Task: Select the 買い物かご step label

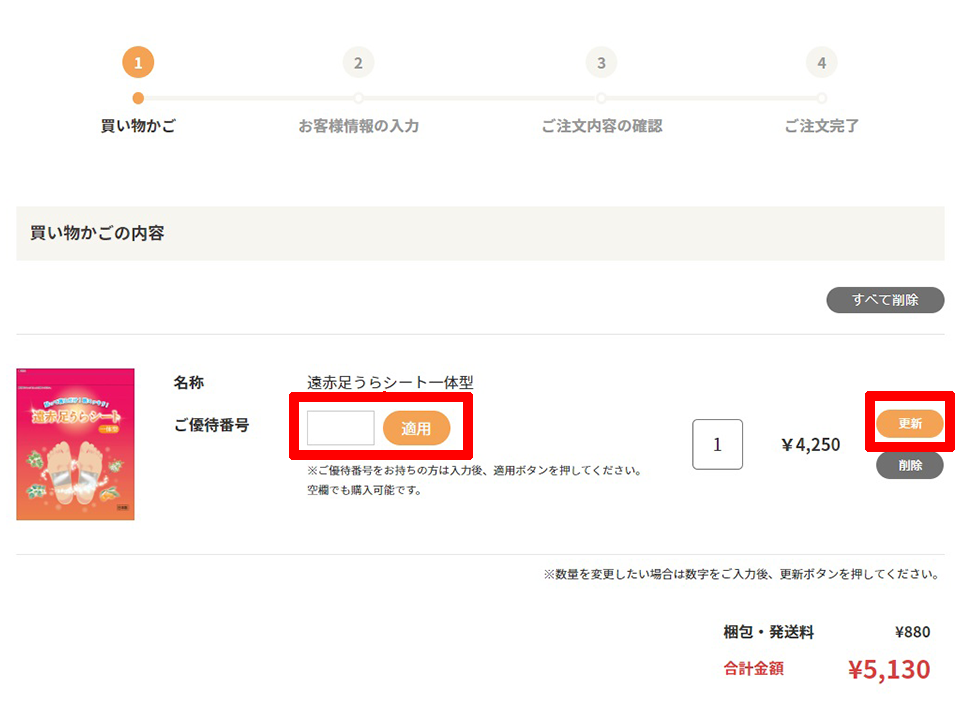Action: click(x=138, y=126)
